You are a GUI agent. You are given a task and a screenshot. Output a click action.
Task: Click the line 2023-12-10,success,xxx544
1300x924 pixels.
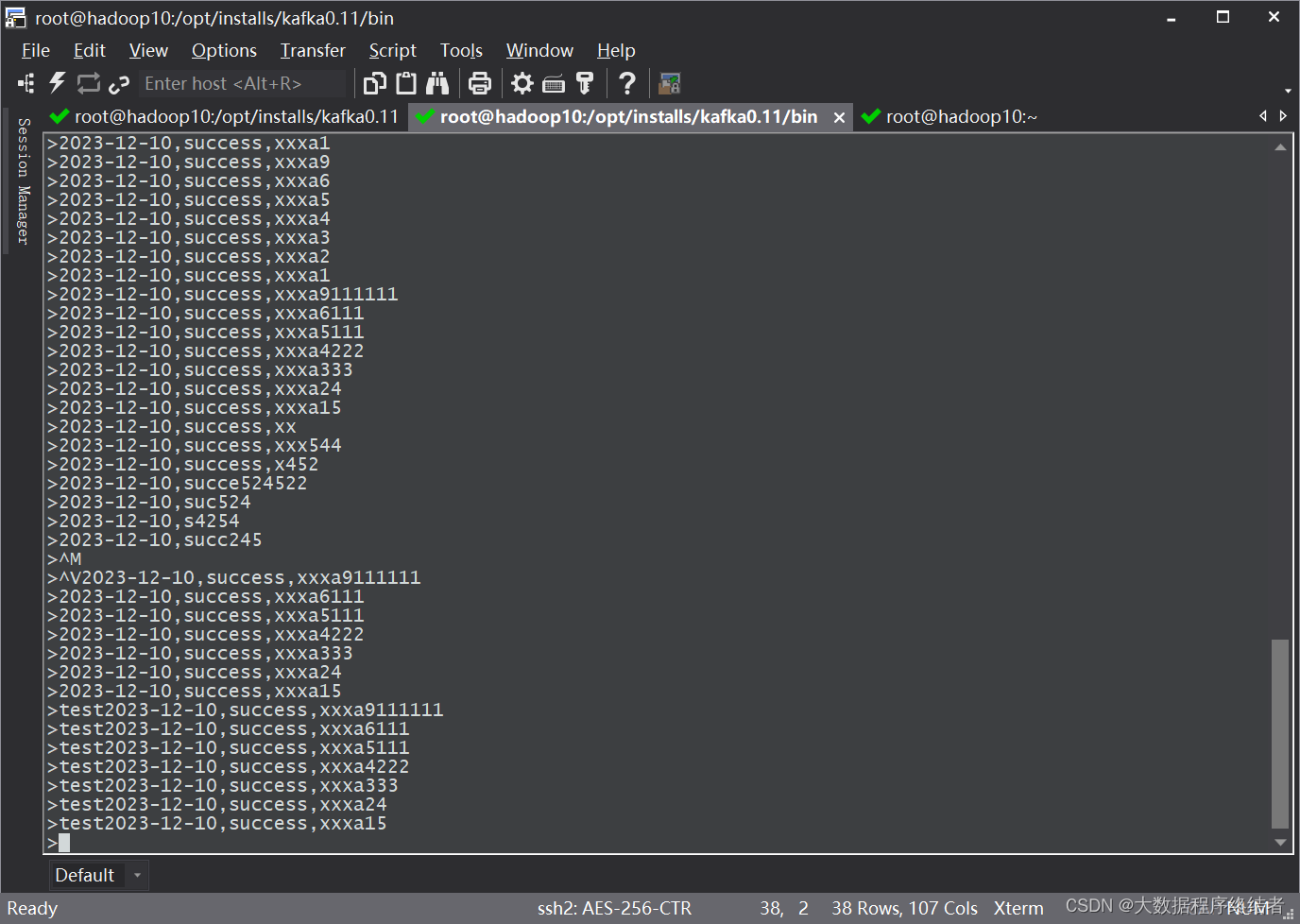click(x=194, y=445)
